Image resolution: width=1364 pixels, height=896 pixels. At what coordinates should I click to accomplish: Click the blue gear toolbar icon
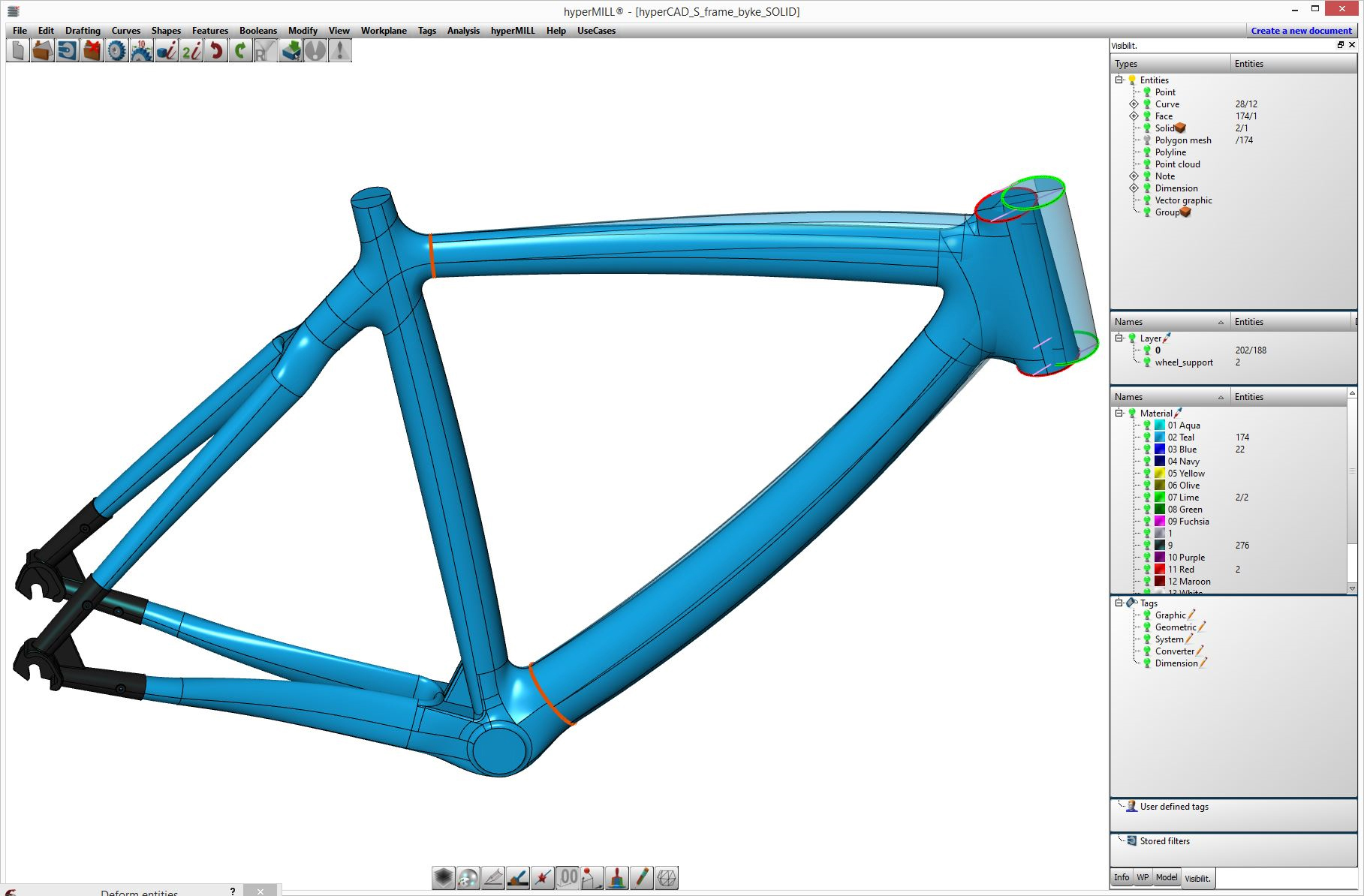point(116,51)
